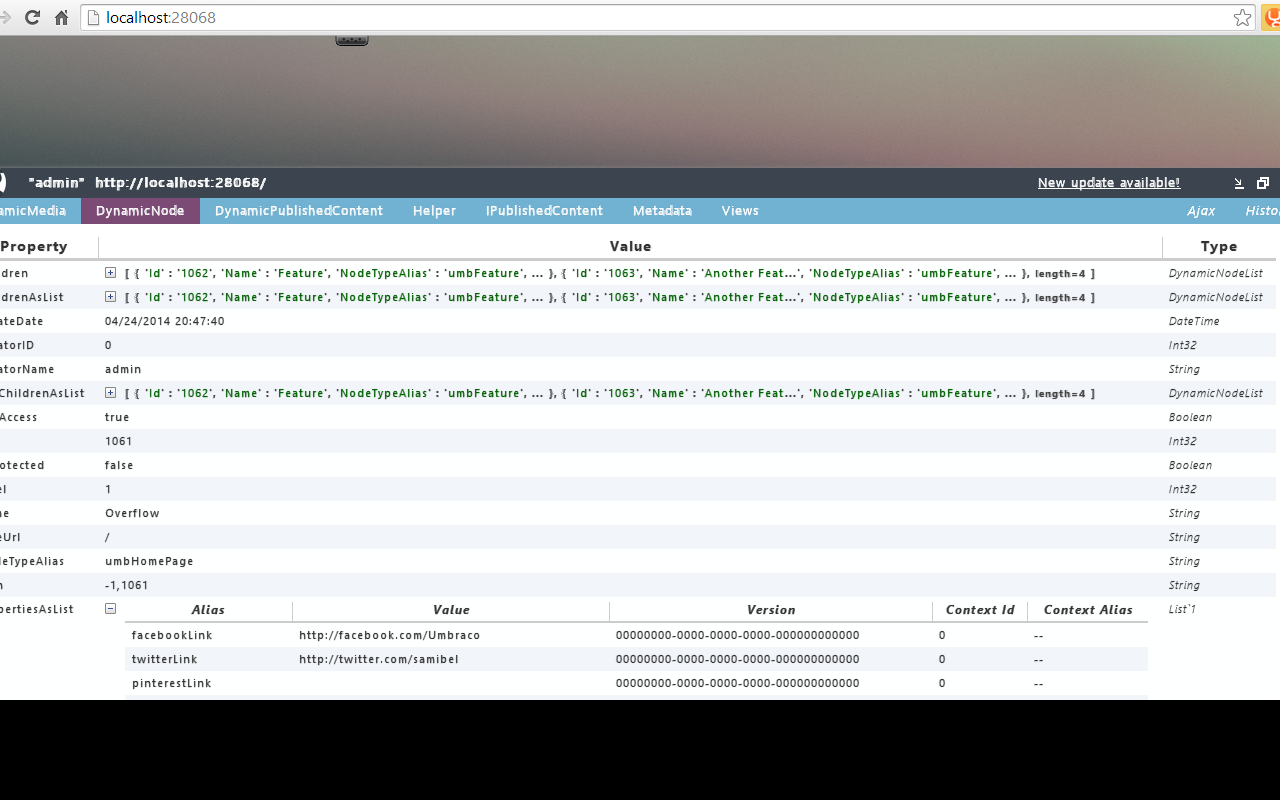Screen dimensions: 1280x800
Task: Switch to the Helper tab
Action: click(x=434, y=210)
